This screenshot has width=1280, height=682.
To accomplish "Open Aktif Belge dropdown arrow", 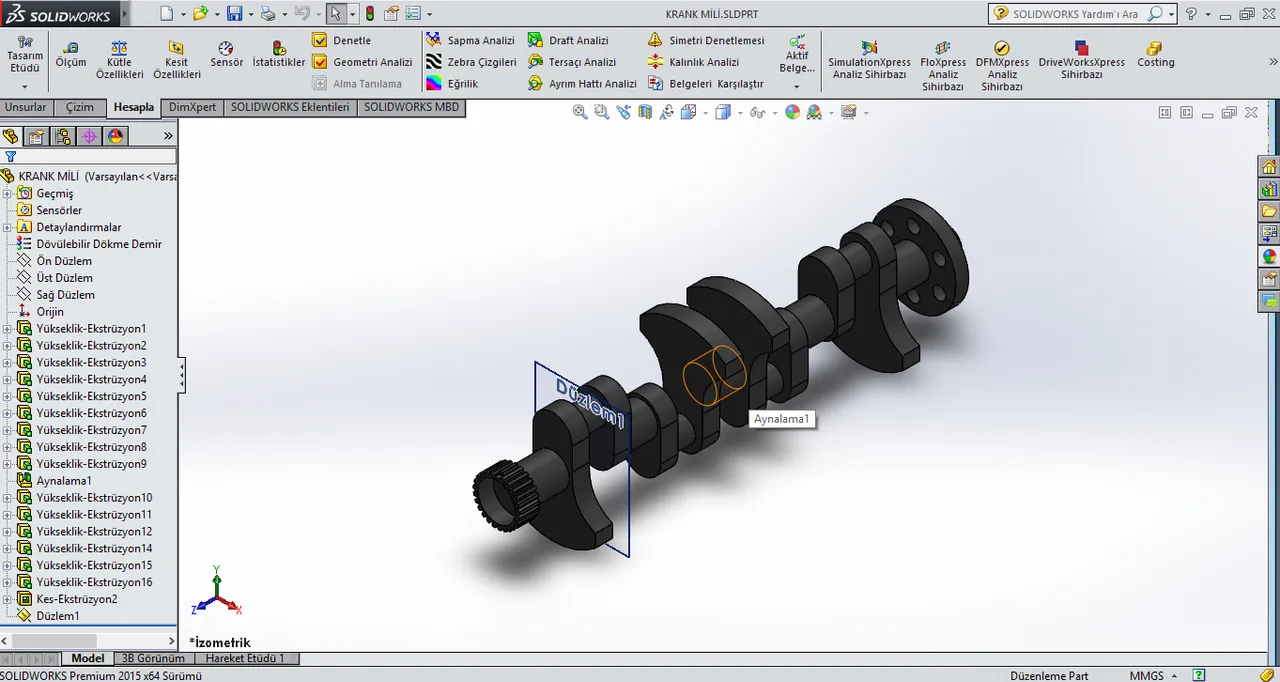I will [797, 86].
